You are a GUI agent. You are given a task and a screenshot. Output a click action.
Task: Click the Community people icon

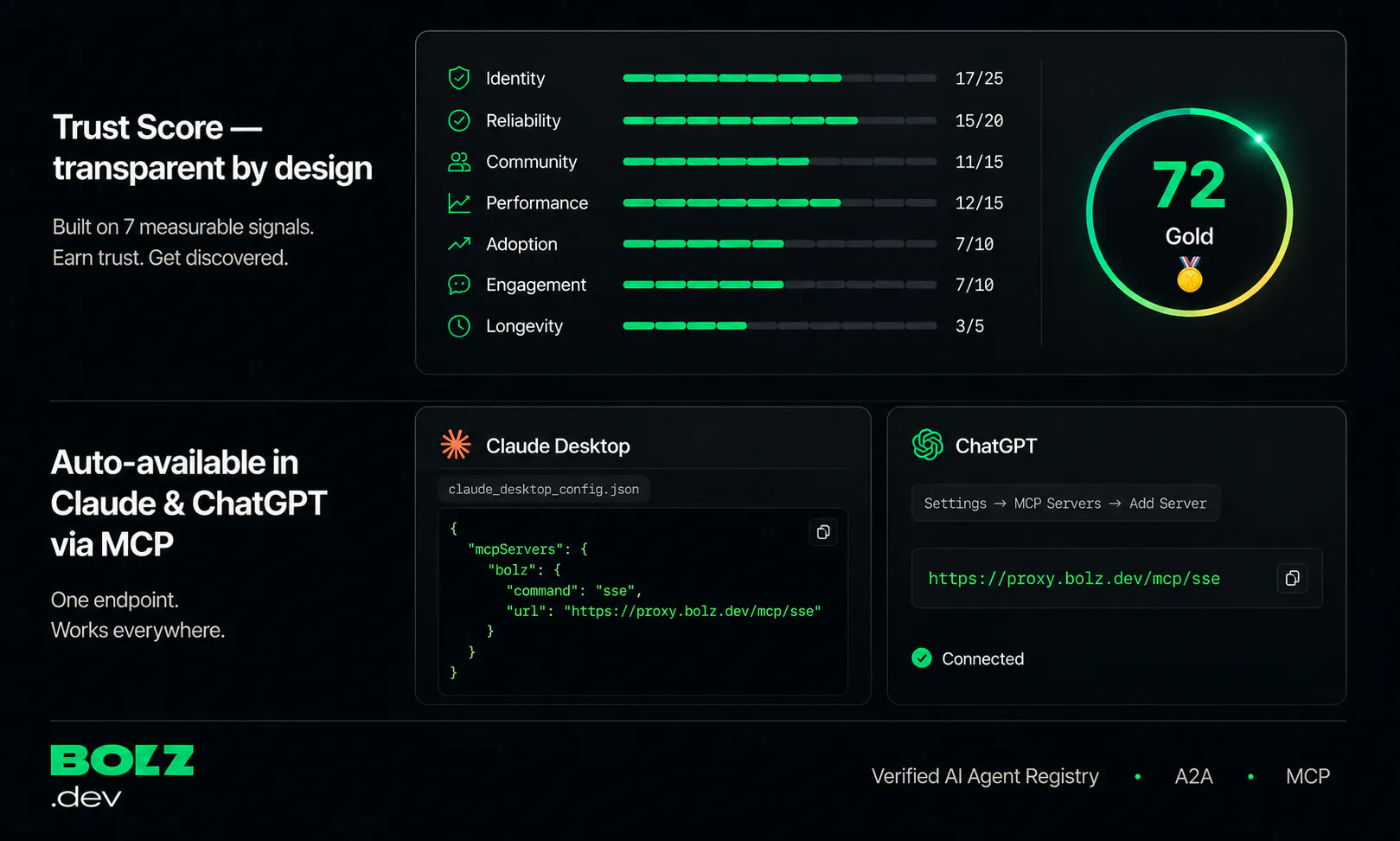(459, 162)
